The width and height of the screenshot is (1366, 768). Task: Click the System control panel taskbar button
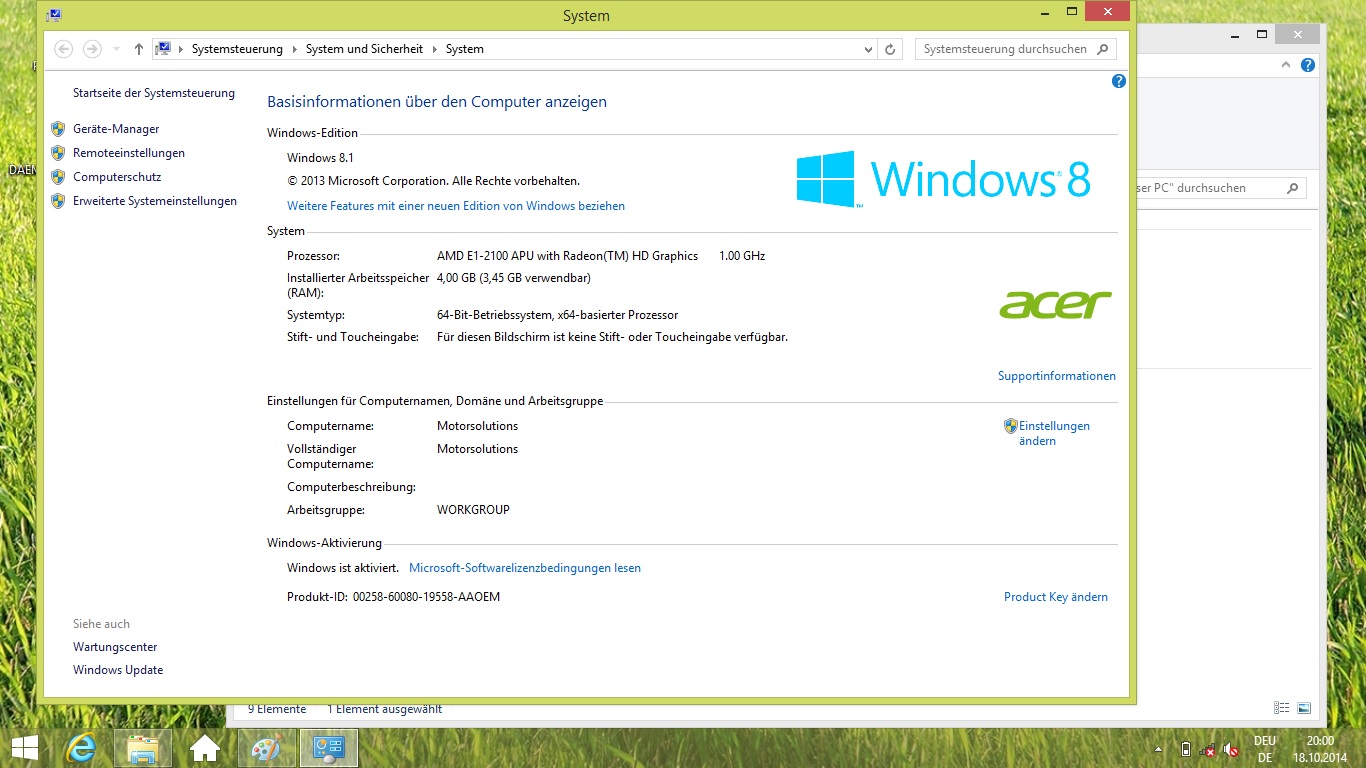pos(329,748)
